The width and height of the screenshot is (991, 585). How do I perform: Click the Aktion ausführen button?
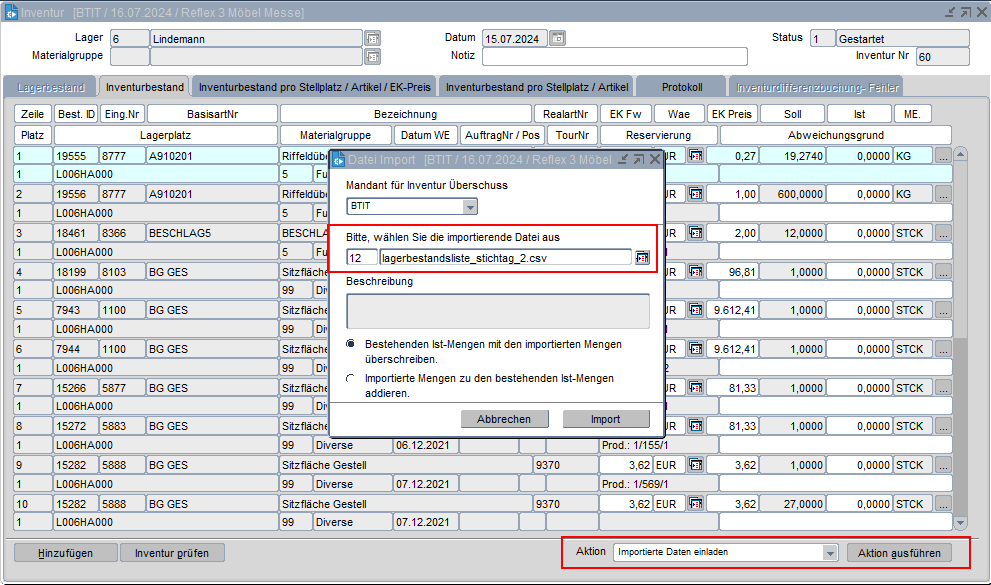(x=899, y=552)
